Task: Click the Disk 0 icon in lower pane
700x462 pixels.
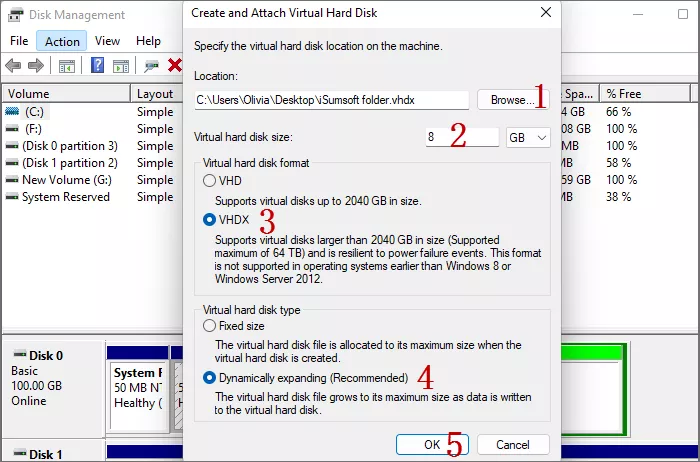Action: pyautogui.click(x=20, y=355)
